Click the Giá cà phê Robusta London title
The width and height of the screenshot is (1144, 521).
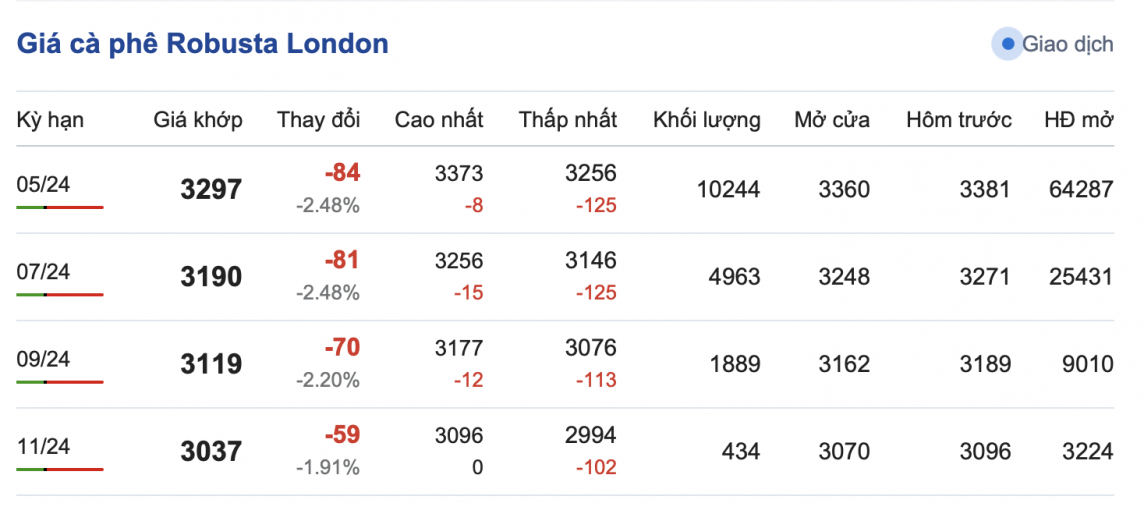(203, 44)
